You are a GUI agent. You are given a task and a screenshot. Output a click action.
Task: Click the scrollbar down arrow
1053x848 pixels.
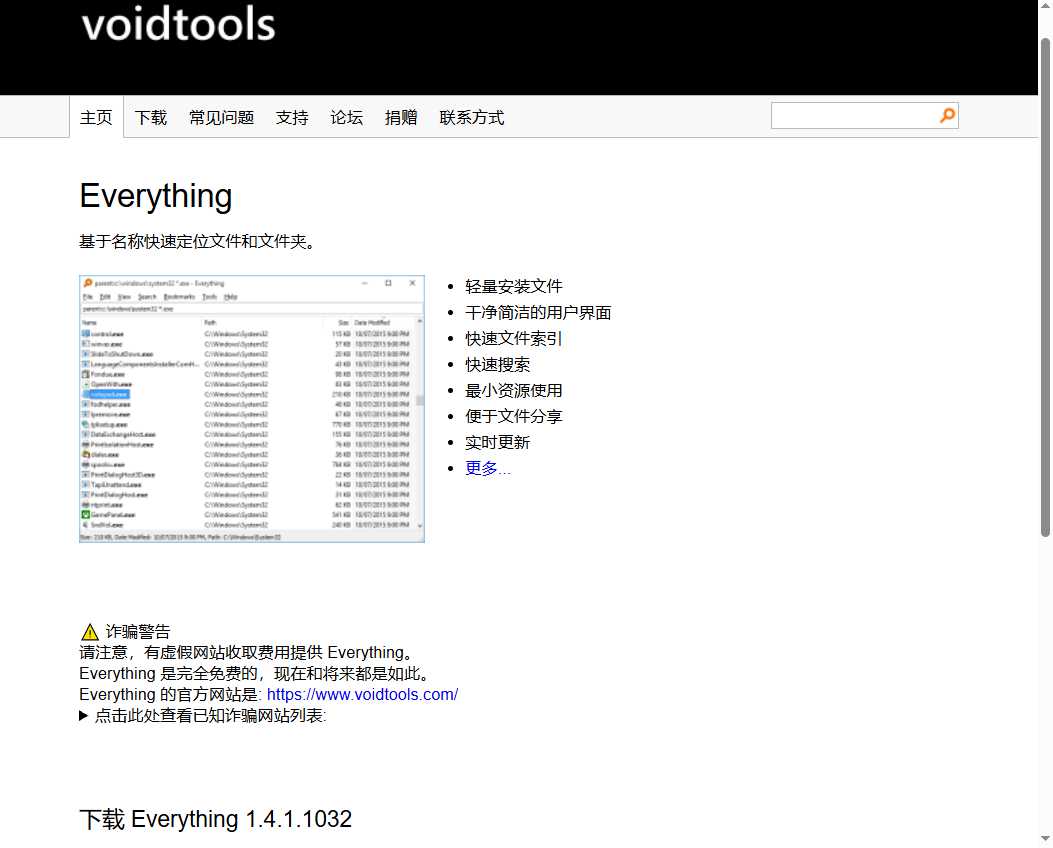click(1046, 838)
